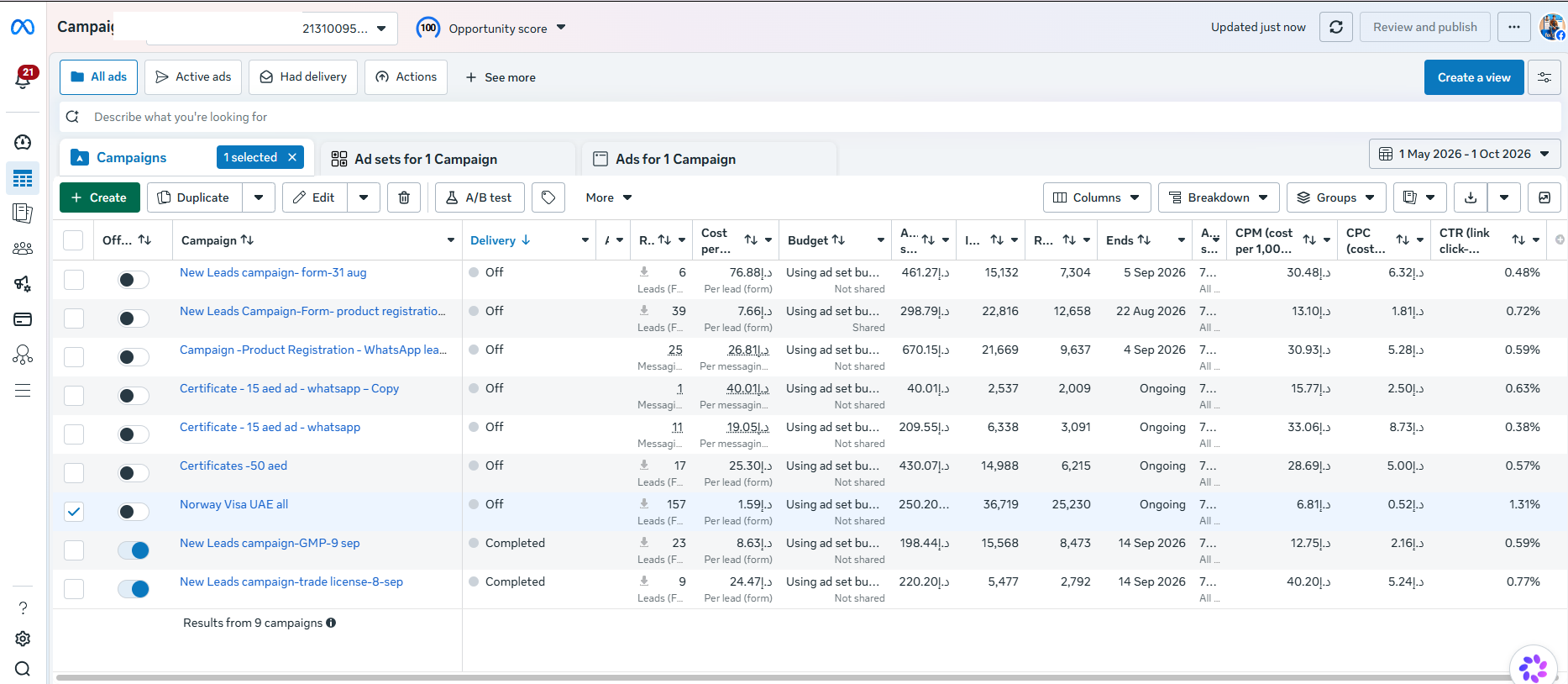Click the refresh data icon button

point(1336,27)
